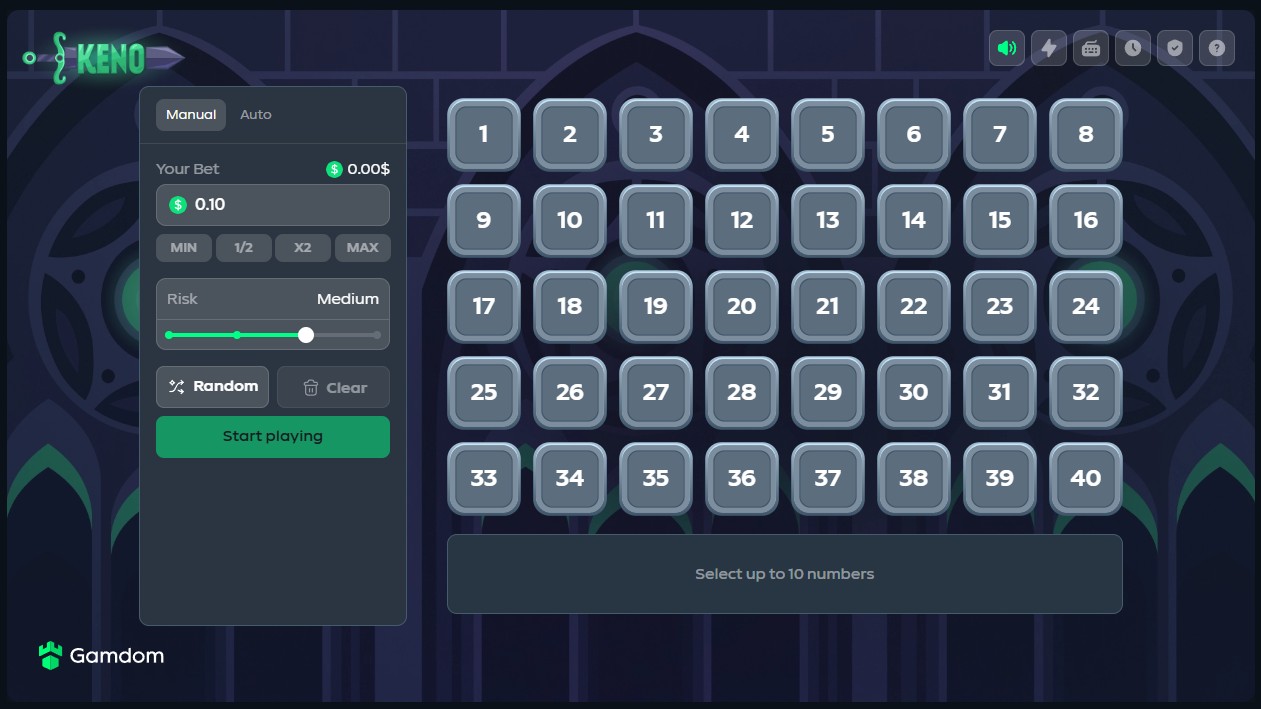Mark number 34
The width and height of the screenshot is (1261, 709).
coord(570,479)
